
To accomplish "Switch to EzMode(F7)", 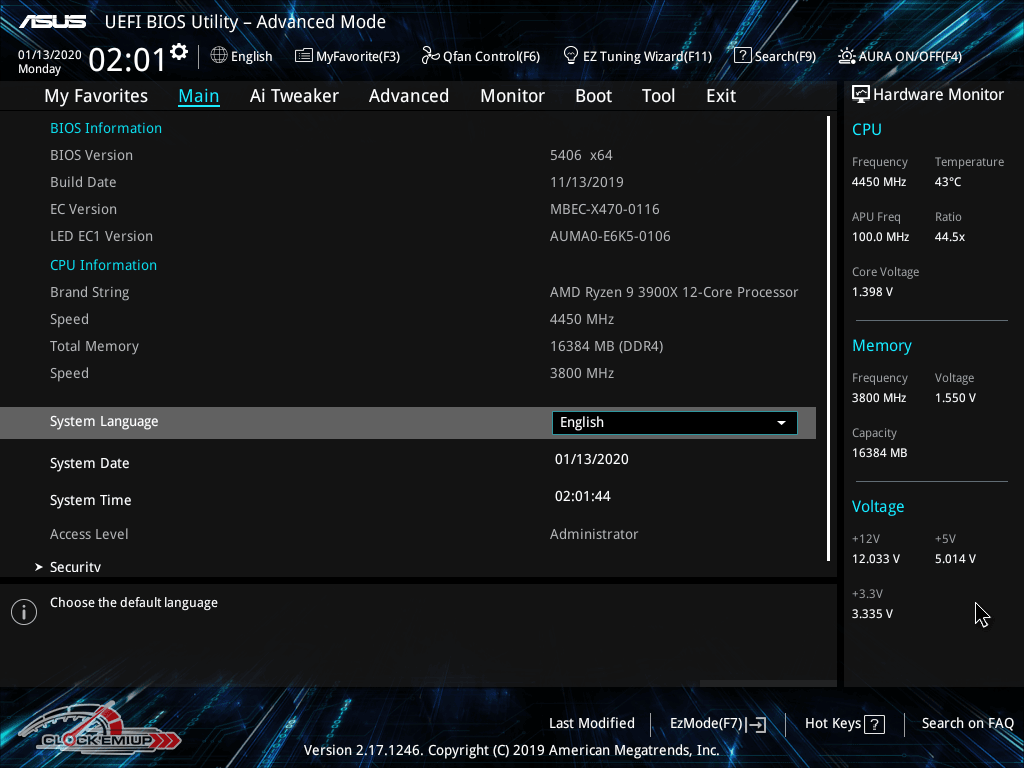I will 717,724.
